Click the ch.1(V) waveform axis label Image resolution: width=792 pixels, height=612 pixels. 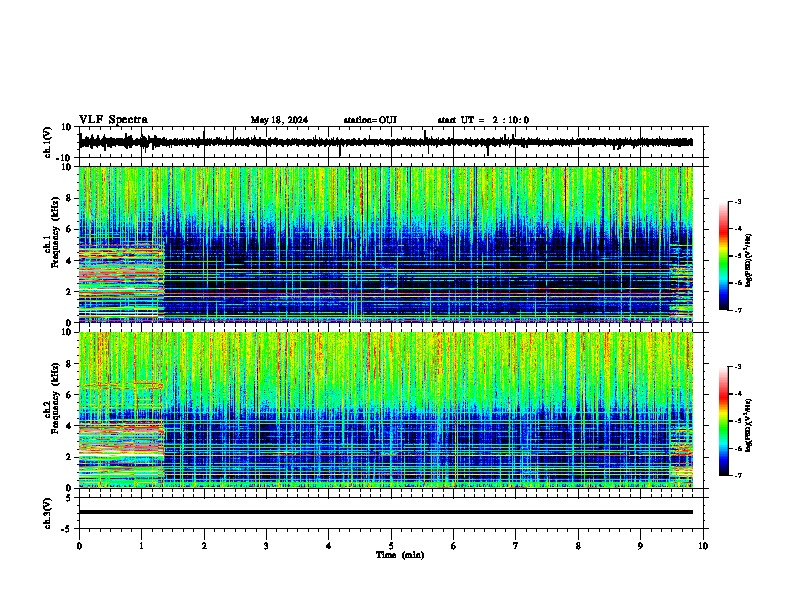coord(47,142)
